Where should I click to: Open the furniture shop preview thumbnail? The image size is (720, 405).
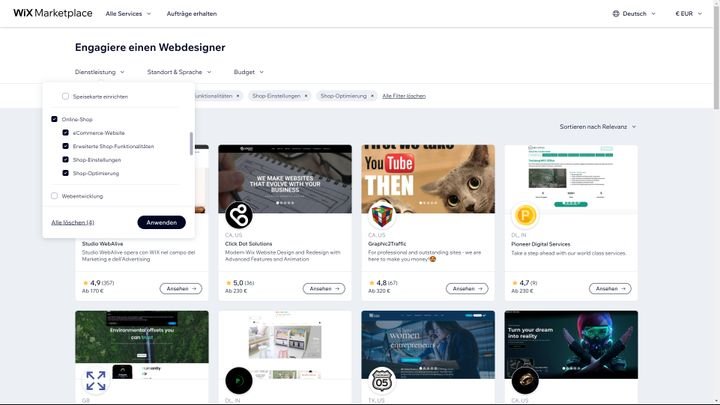click(x=285, y=344)
